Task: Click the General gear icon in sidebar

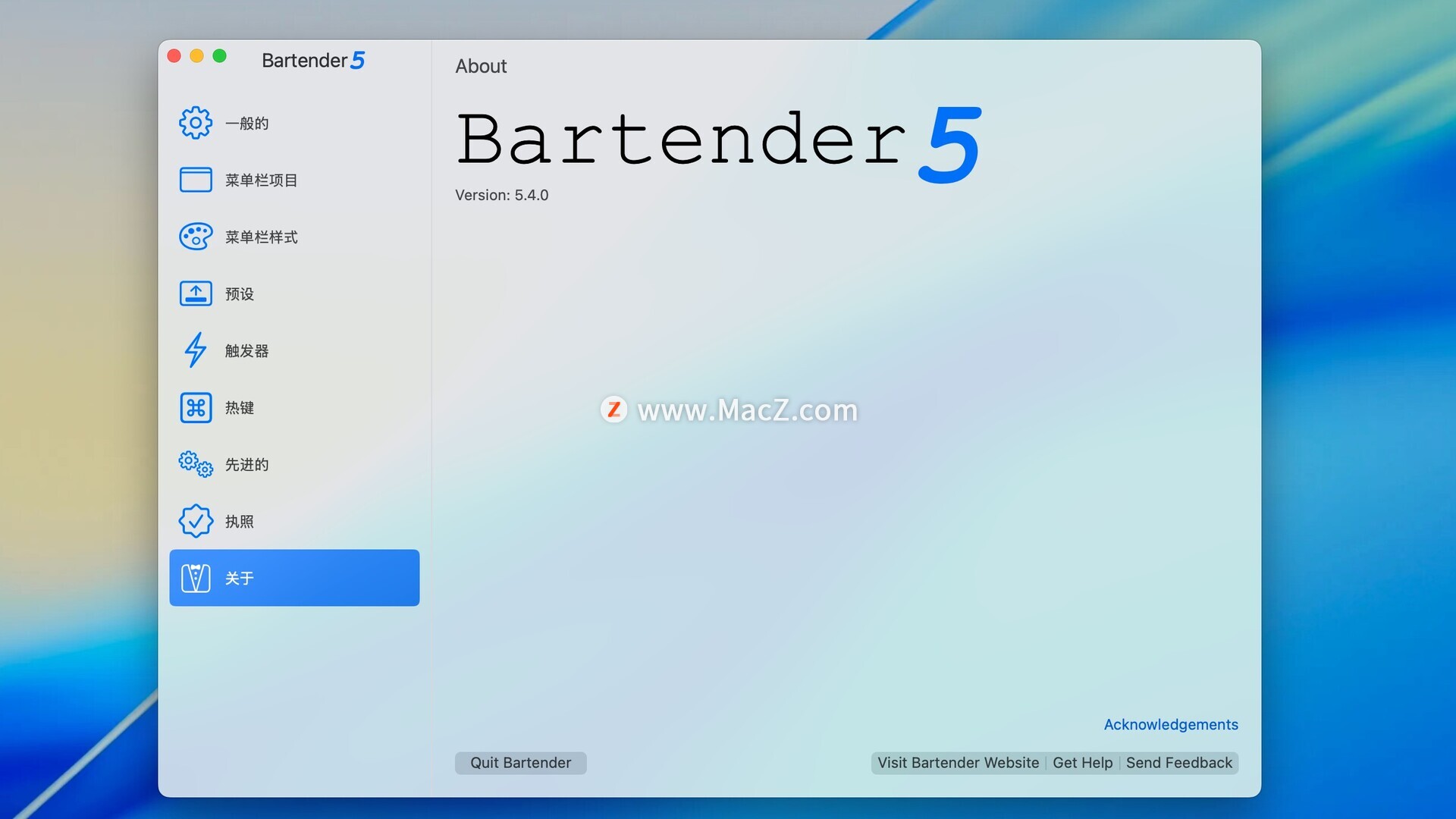Action: [196, 123]
